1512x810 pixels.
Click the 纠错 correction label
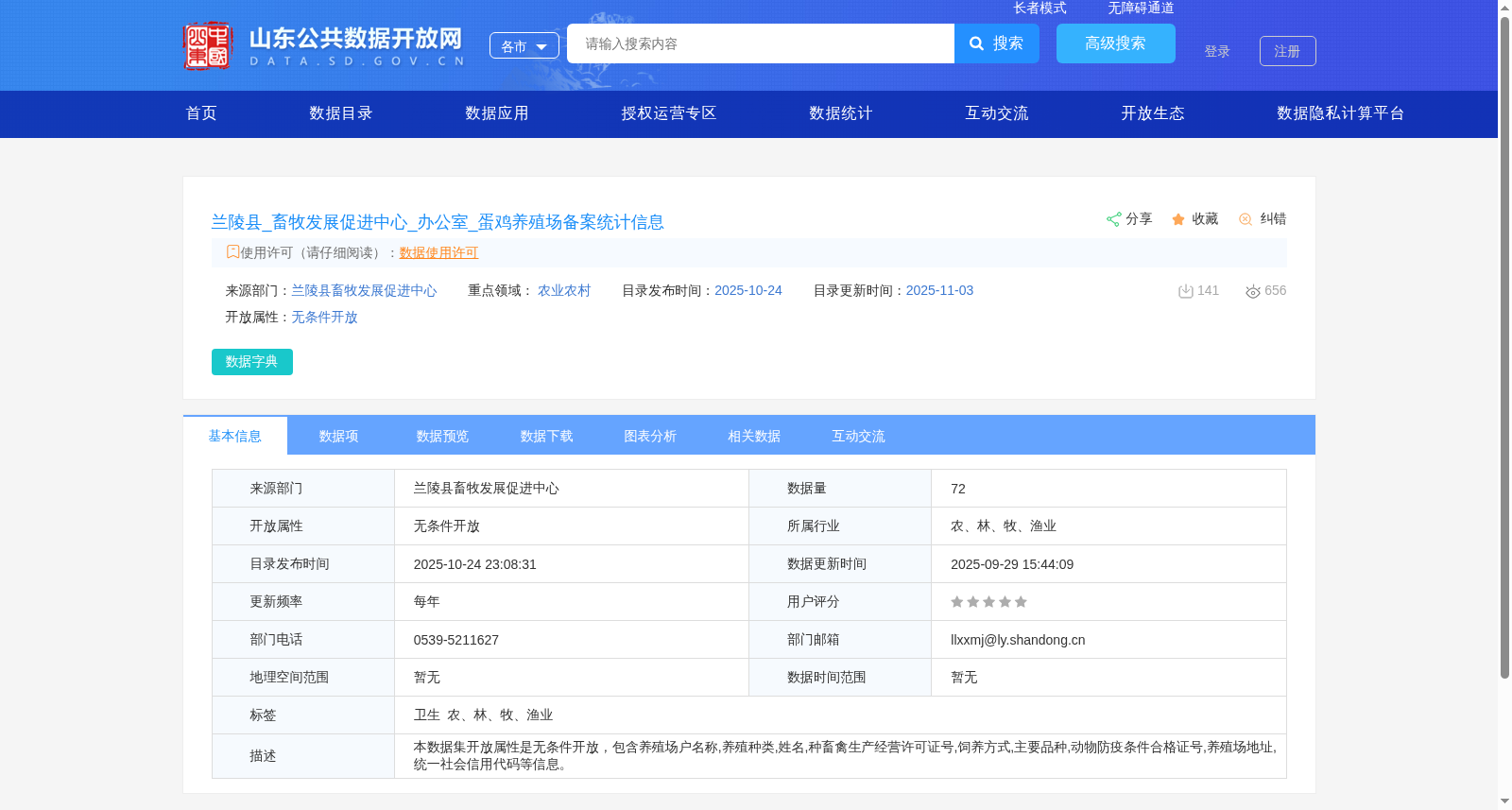(x=1273, y=219)
